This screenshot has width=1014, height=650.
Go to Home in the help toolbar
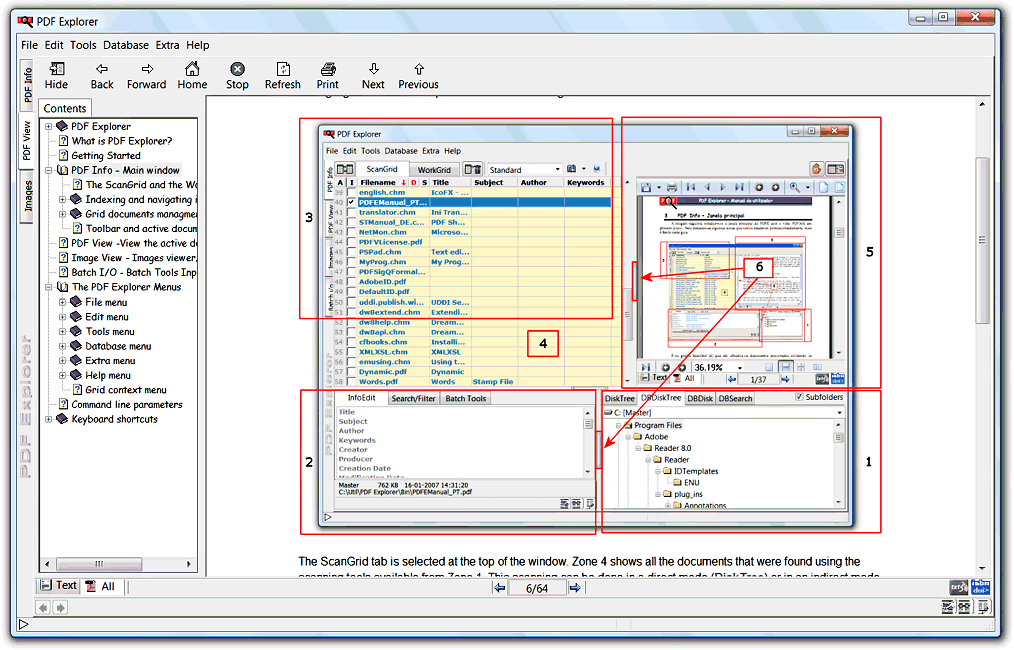(192, 70)
